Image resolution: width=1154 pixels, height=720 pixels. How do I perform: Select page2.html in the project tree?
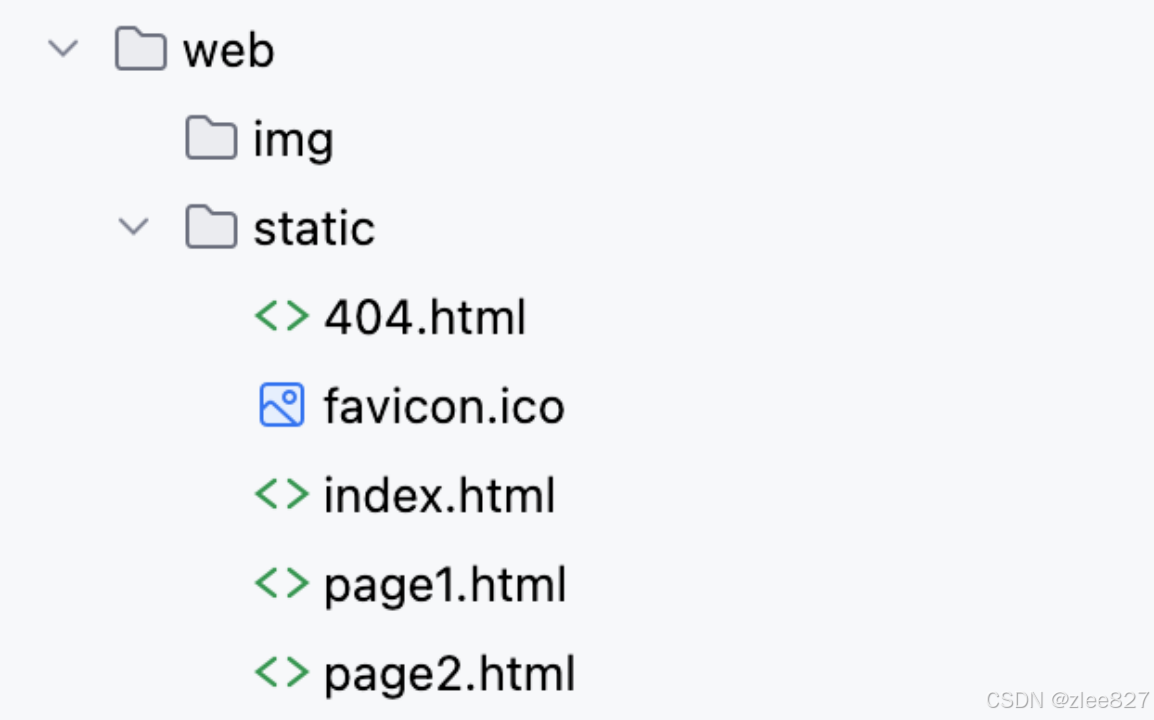(x=448, y=672)
